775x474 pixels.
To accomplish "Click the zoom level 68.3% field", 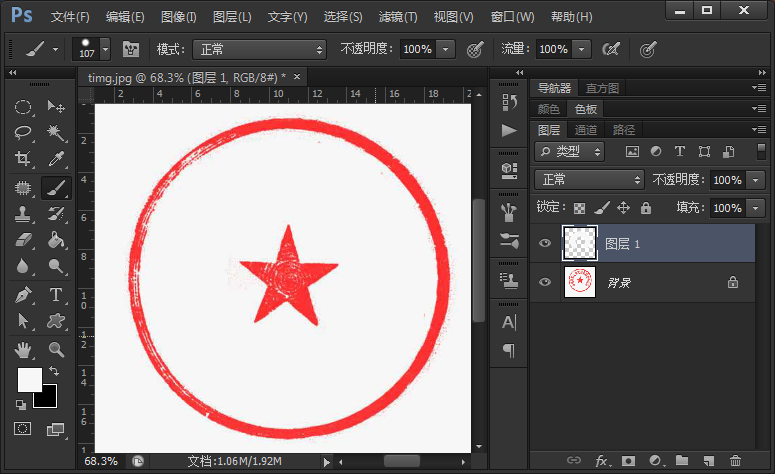I will pos(101,461).
